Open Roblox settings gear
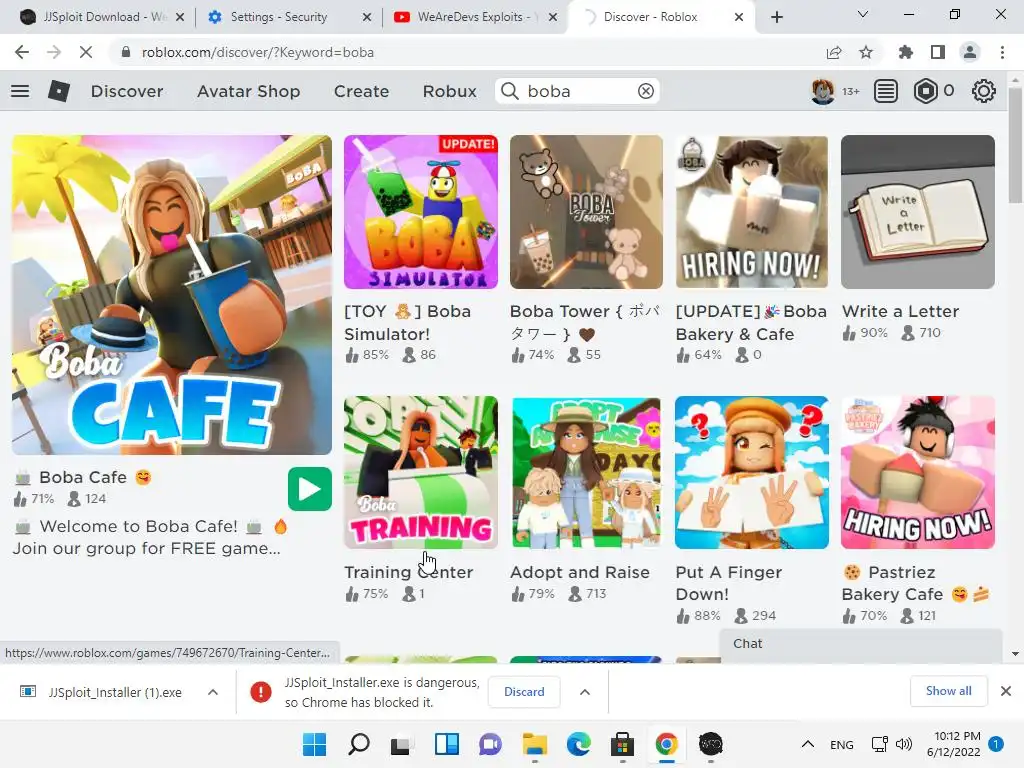The height and width of the screenshot is (768, 1024). (x=984, y=91)
